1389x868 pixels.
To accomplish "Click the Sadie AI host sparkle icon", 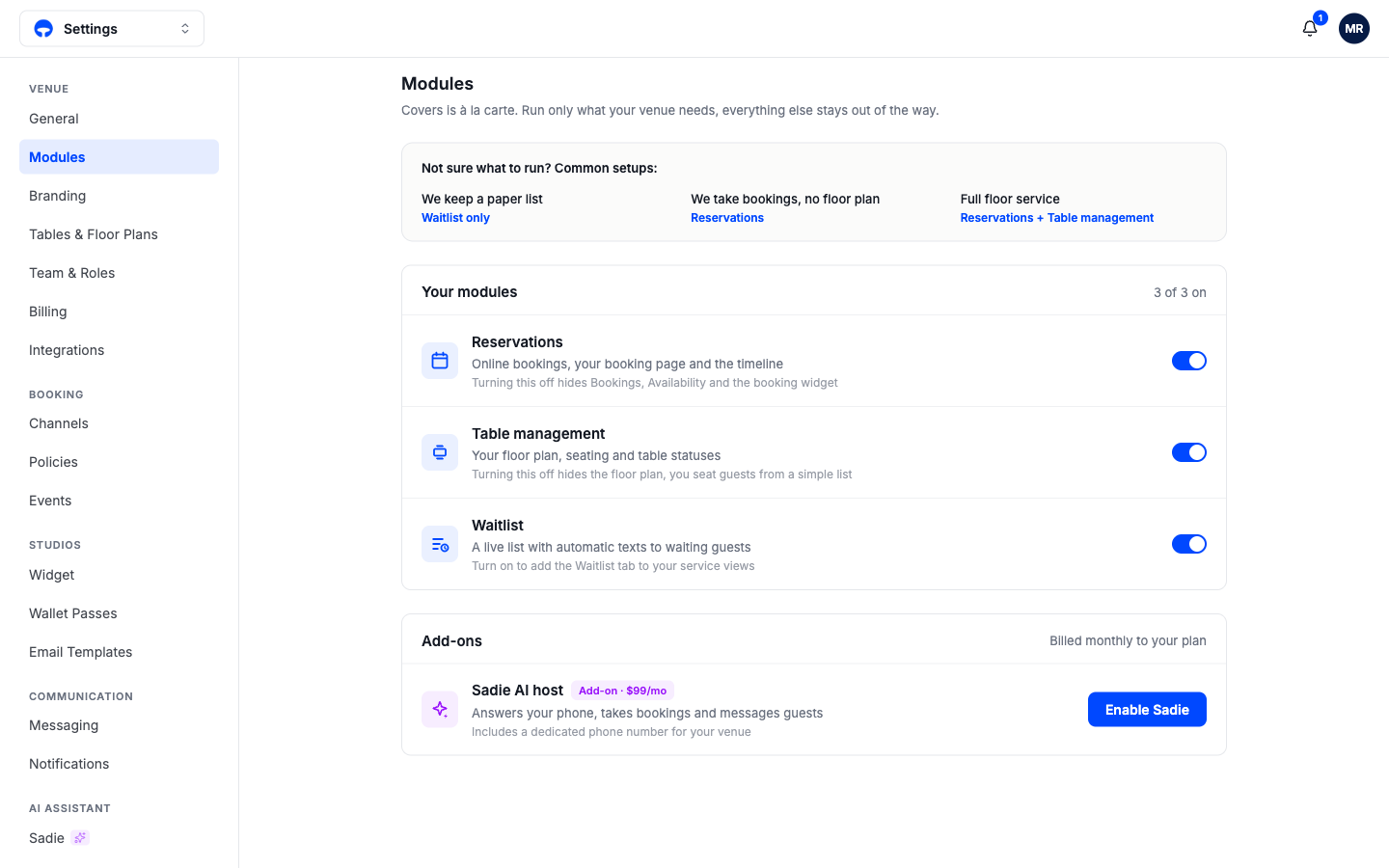I will (440, 709).
